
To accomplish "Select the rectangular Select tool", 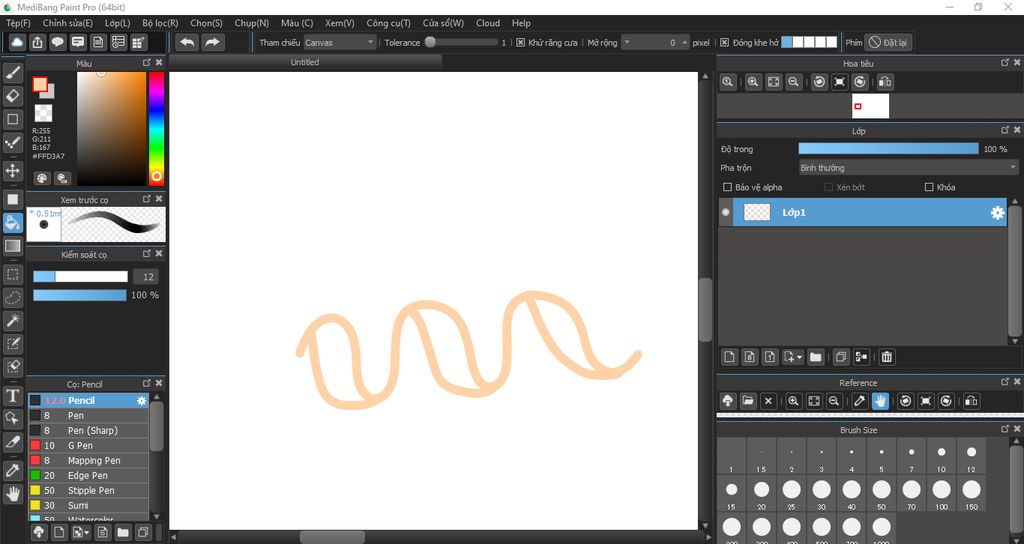I will pos(12,275).
